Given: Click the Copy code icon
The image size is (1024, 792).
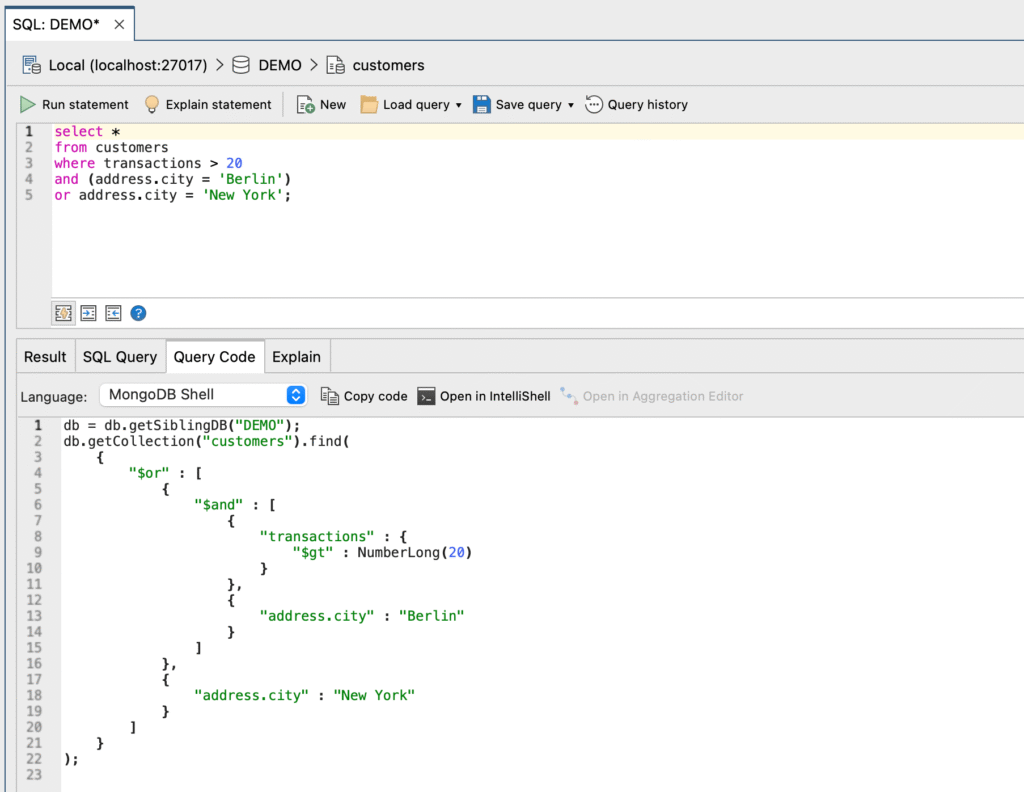Looking at the screenshot, I should 329,396.
